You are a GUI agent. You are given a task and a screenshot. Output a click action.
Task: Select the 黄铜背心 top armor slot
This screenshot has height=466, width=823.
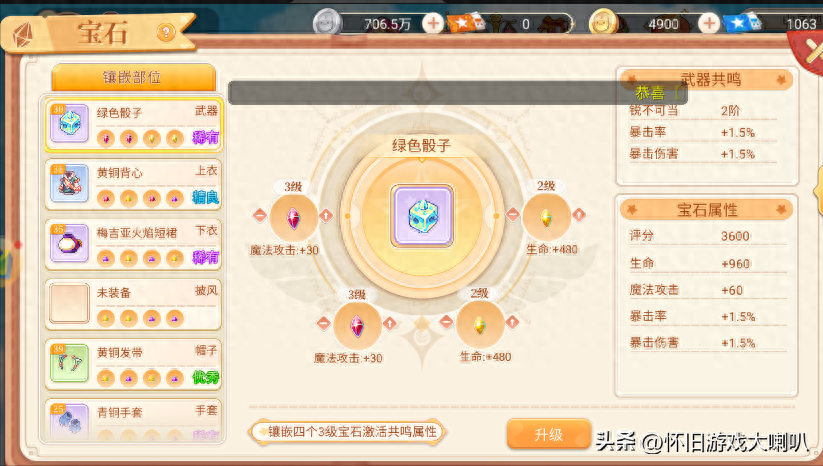[133, 185]
